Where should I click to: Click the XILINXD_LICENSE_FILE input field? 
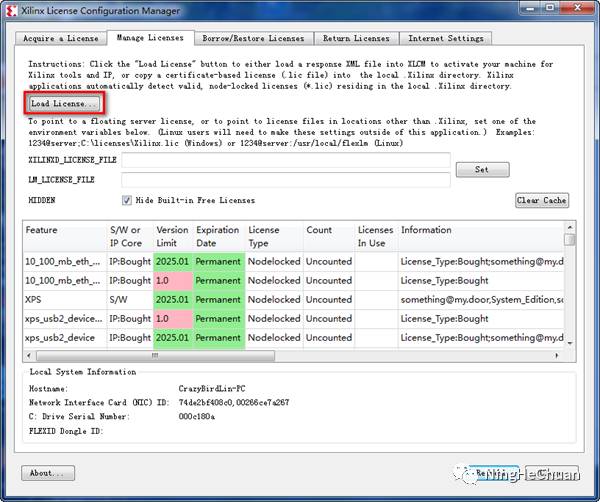(x=285, y=161)
